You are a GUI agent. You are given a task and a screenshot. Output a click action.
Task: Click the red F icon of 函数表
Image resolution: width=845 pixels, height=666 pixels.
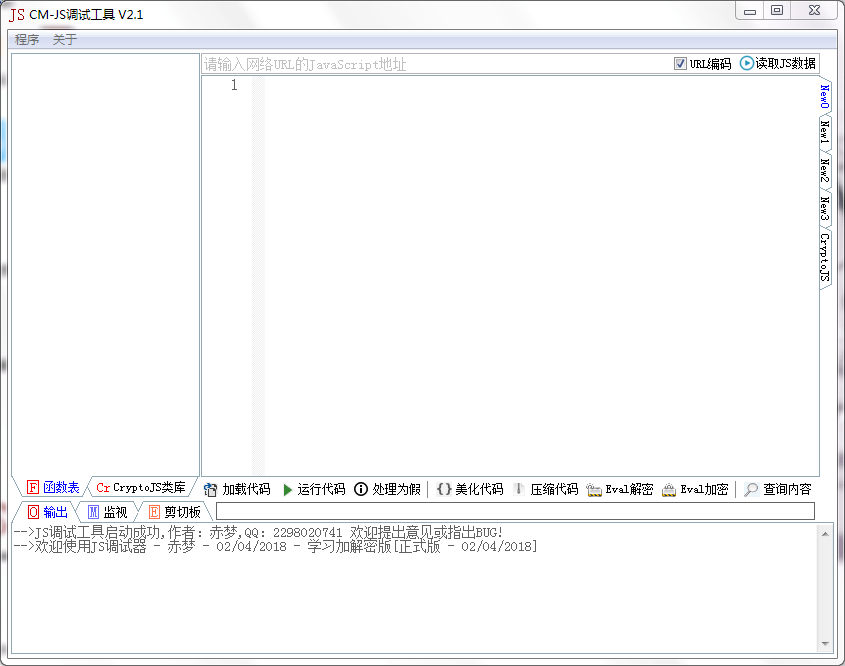pos(33,488)
